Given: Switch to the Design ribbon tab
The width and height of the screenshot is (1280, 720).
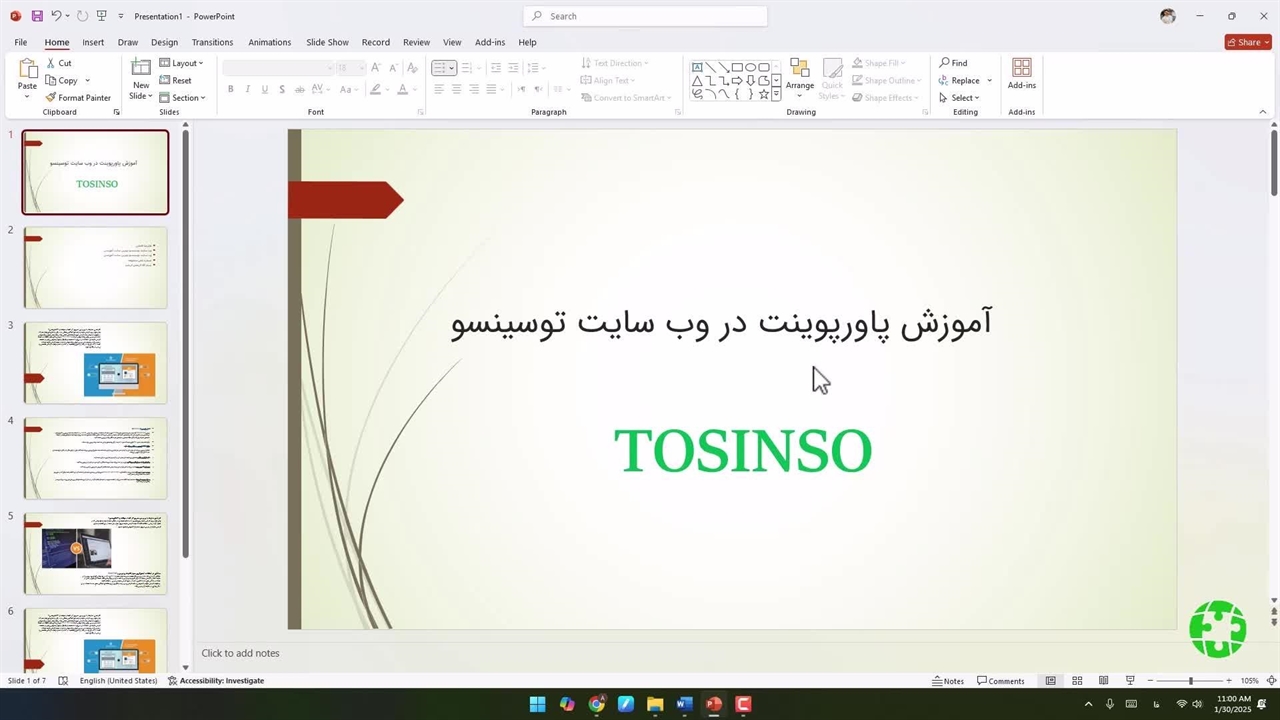Looking at the screenshot, I should [164, 42].
